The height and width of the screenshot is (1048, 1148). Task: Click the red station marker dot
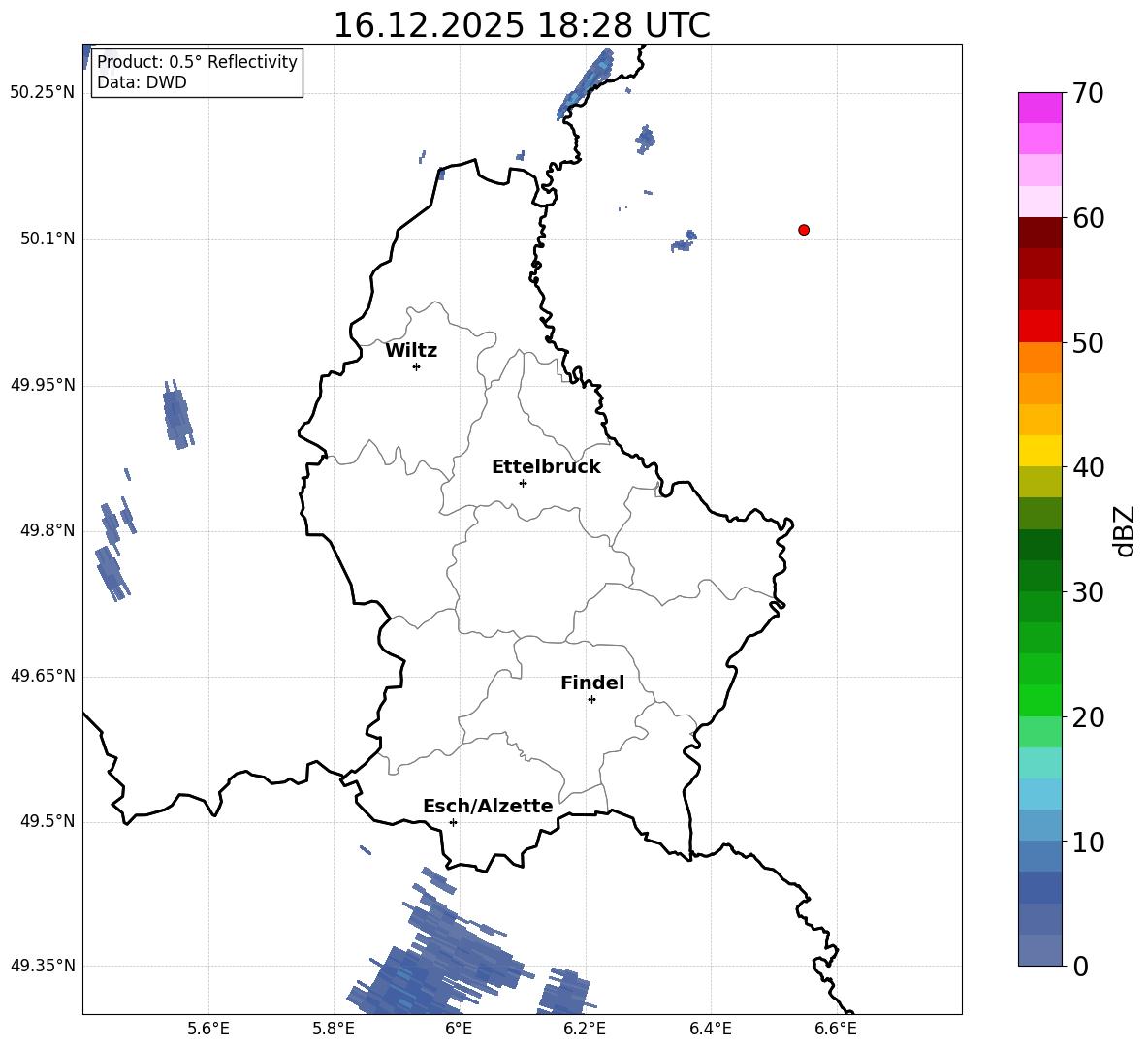[x=804, y=230]
